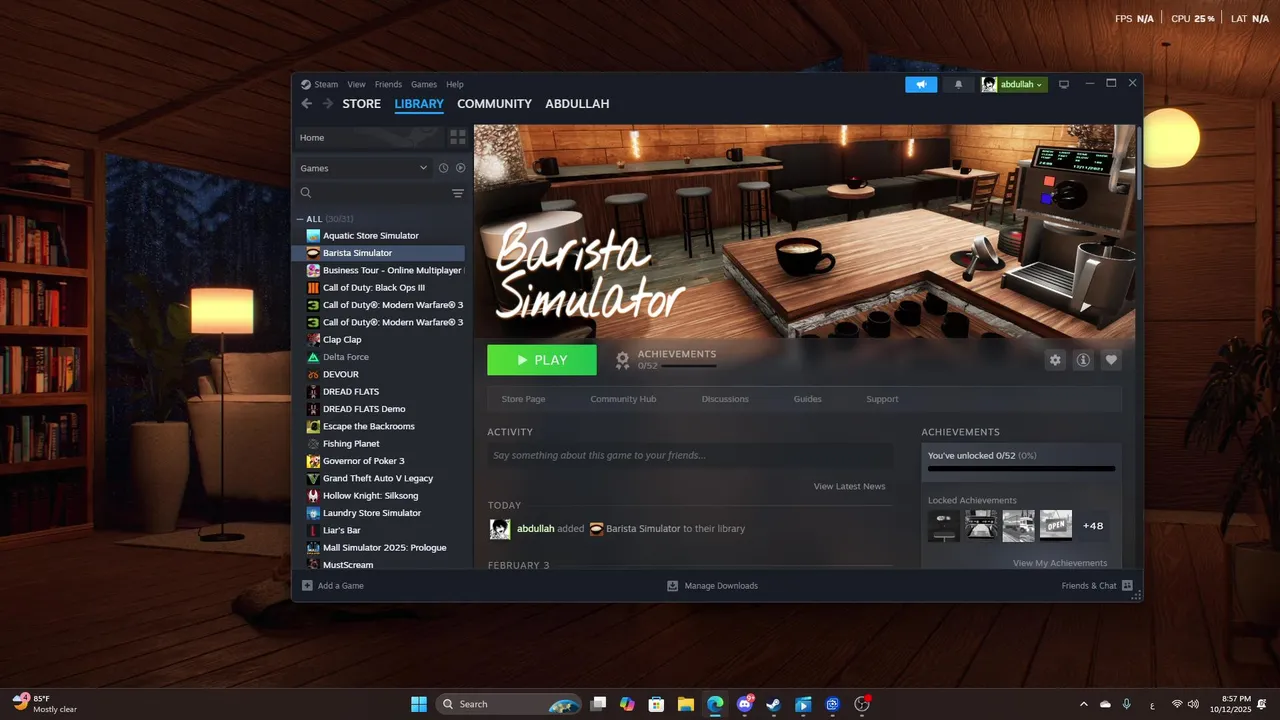The width and height of the screenshot is (1280, 720).
Task: Click the achievements progress bar in the side panel
Action: click(1021, 468)
